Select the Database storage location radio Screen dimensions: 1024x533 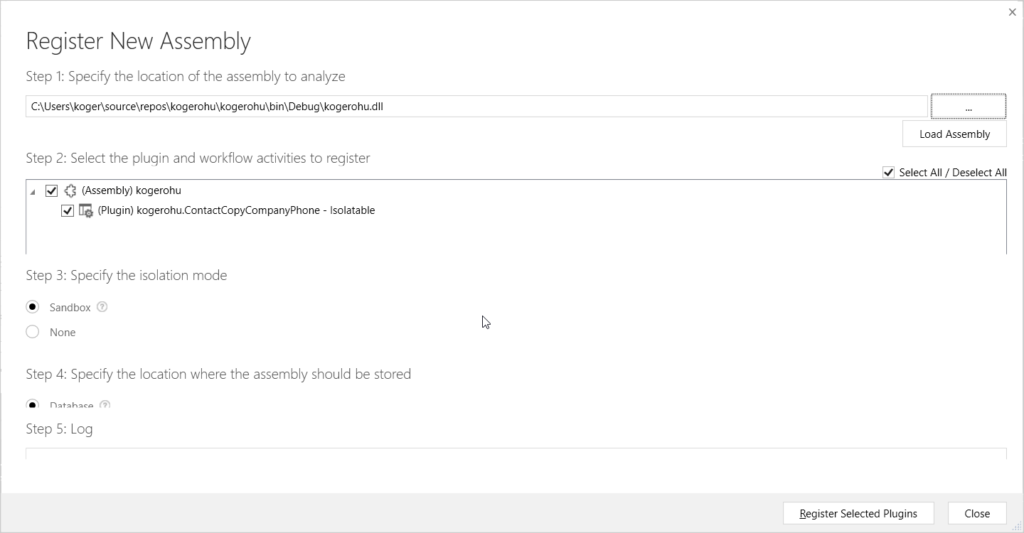coord(33,404)
